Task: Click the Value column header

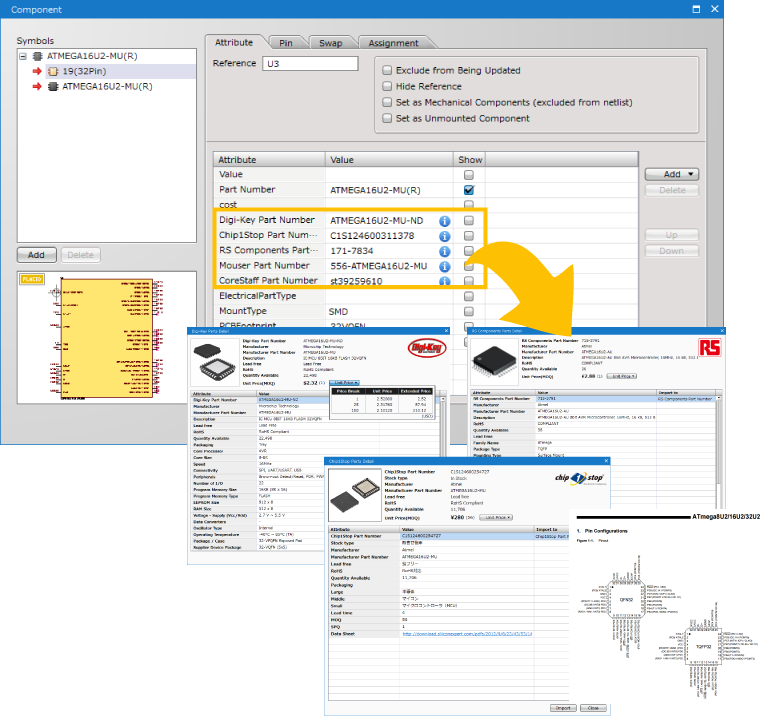Action: 389,160
